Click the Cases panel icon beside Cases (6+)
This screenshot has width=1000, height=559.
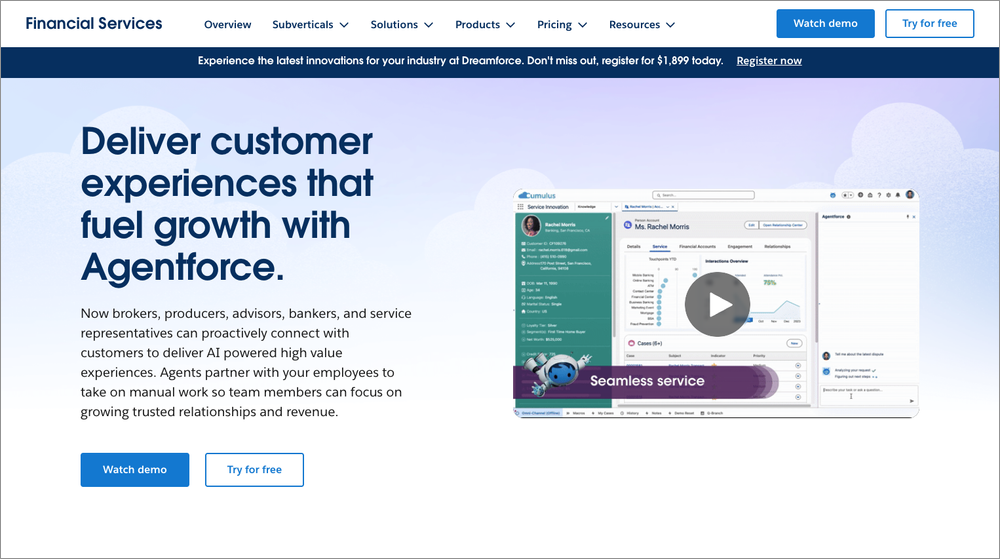631,343
